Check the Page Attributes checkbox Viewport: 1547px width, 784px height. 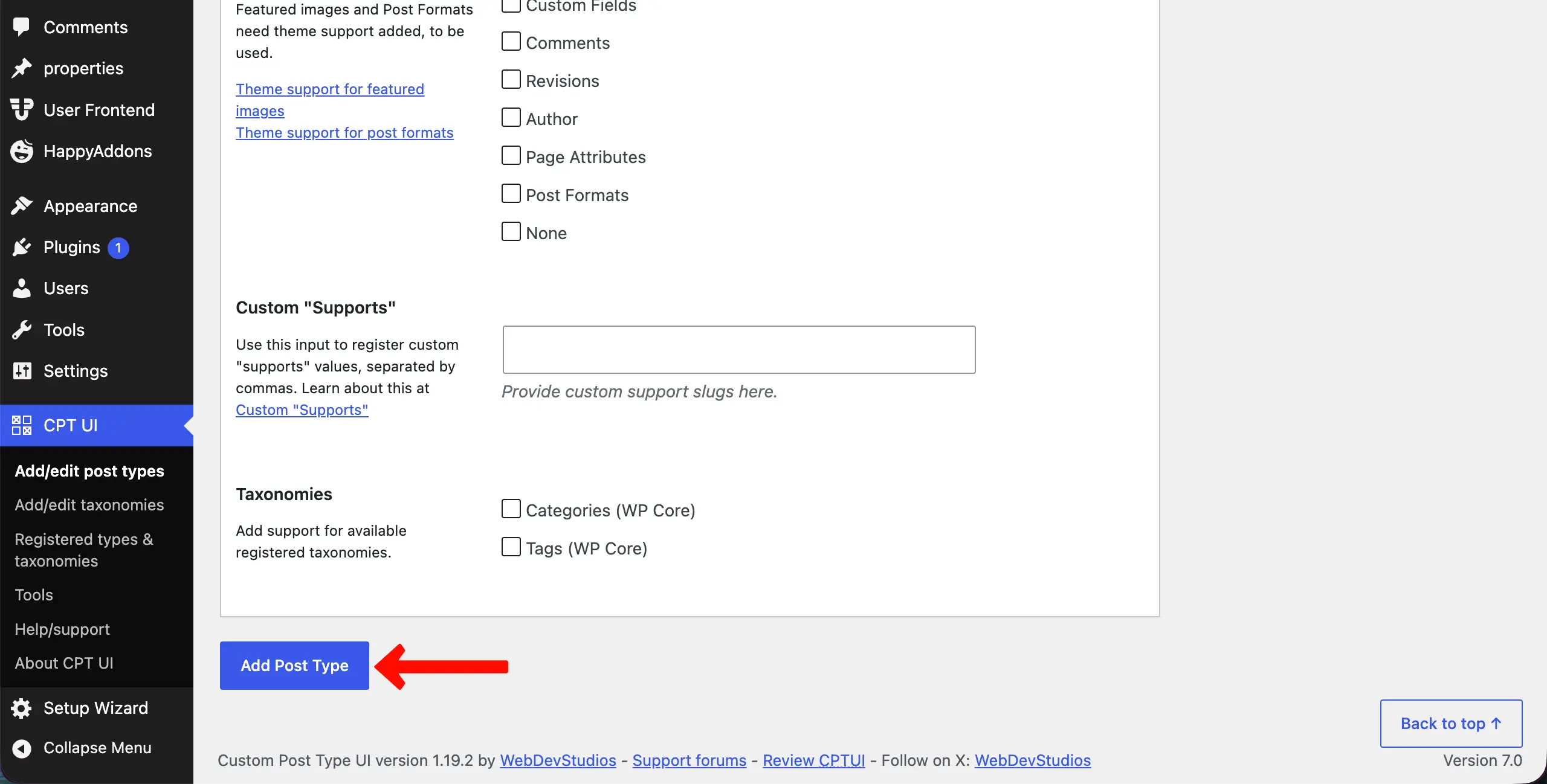pos(511,156)
